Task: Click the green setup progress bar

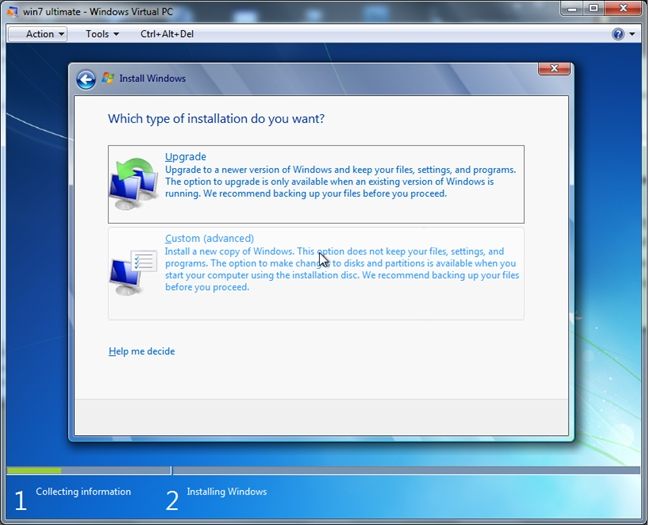Action: point(34,470)
